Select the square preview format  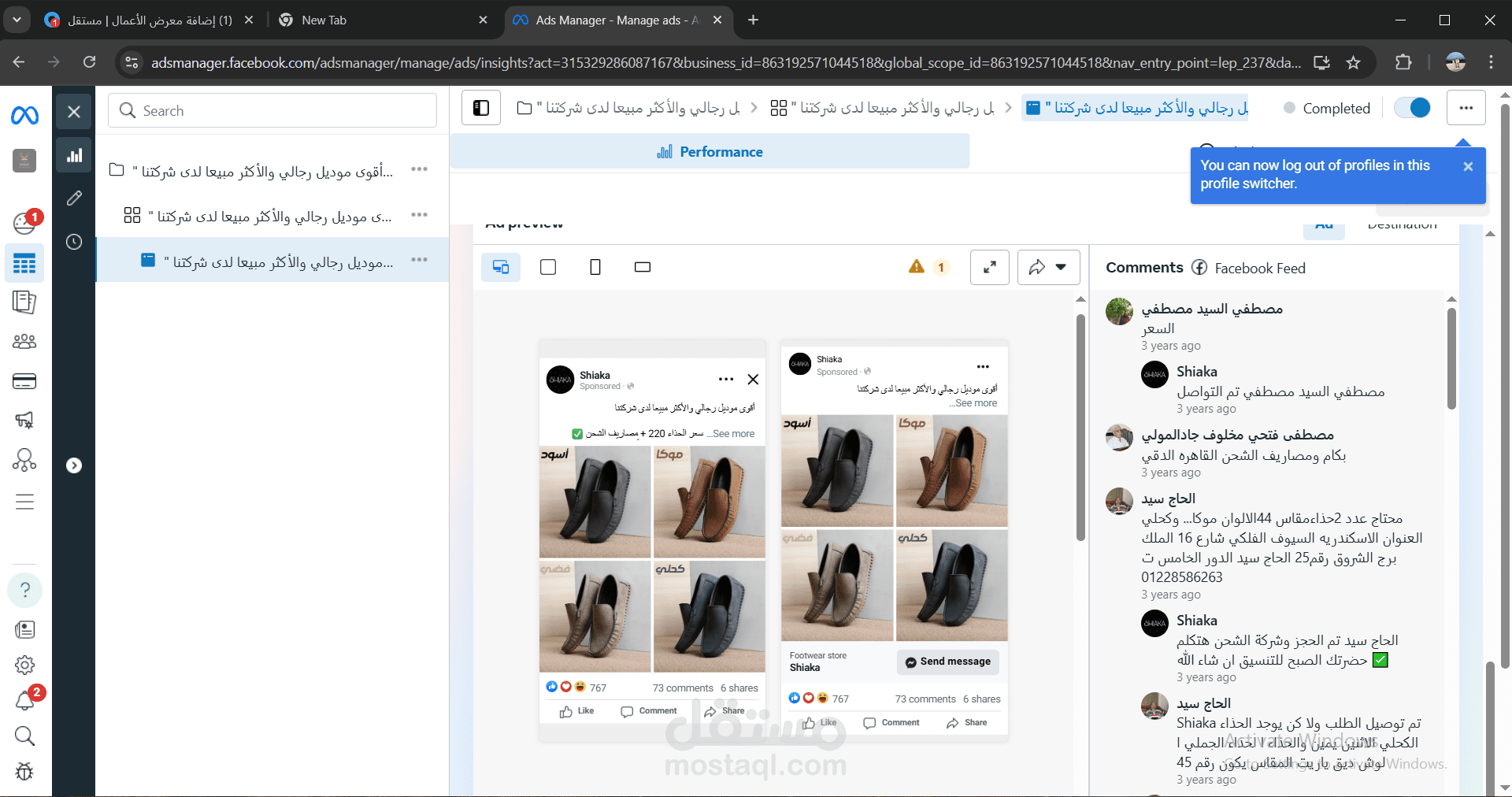point(548,267)
